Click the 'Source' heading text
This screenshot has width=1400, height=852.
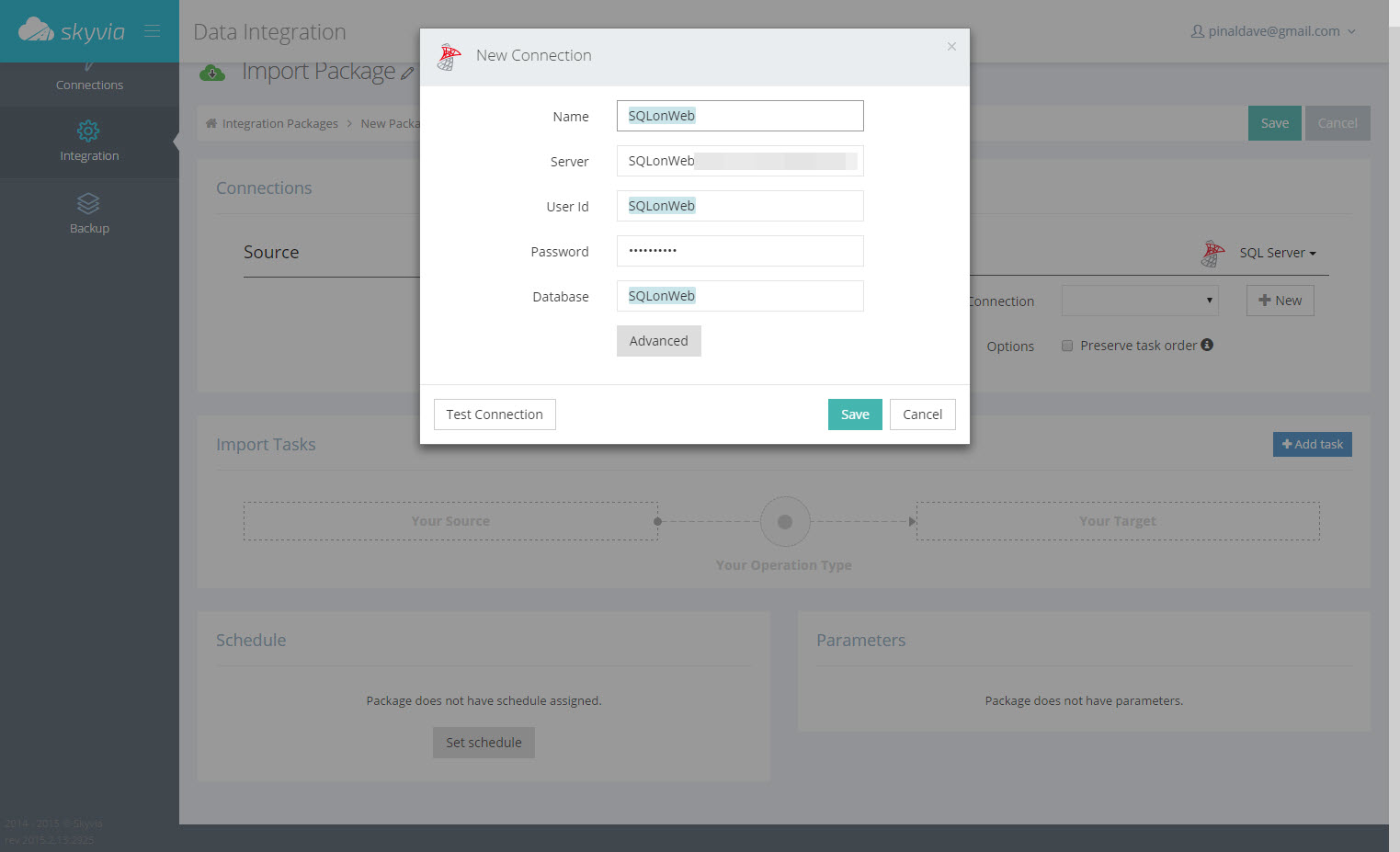click(x=271, y=252)
